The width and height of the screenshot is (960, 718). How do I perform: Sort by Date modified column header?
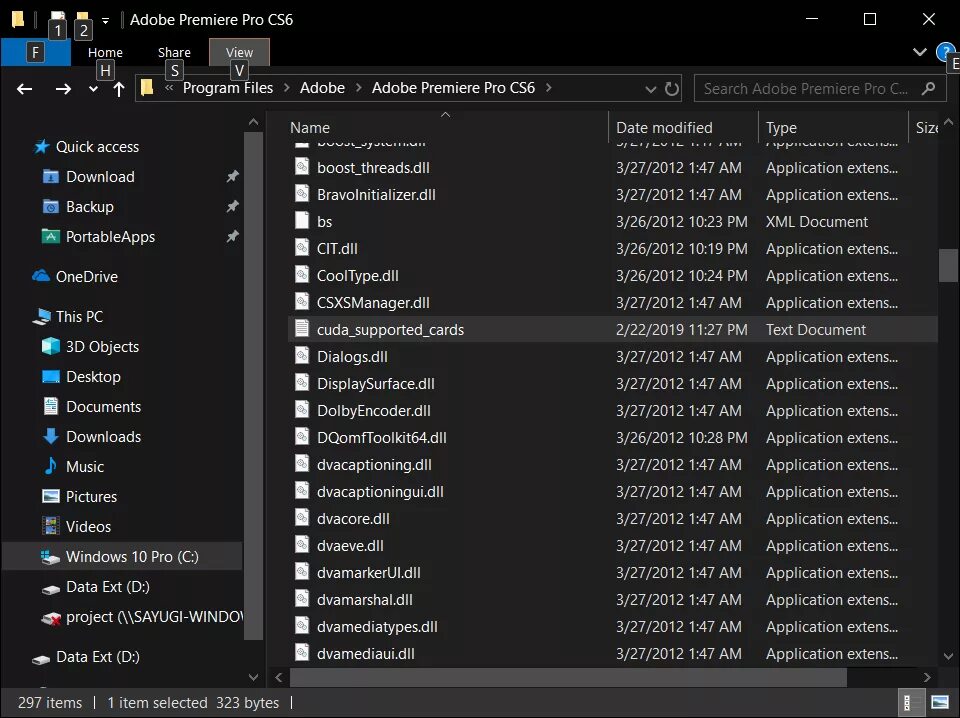(x=664, y=127)
